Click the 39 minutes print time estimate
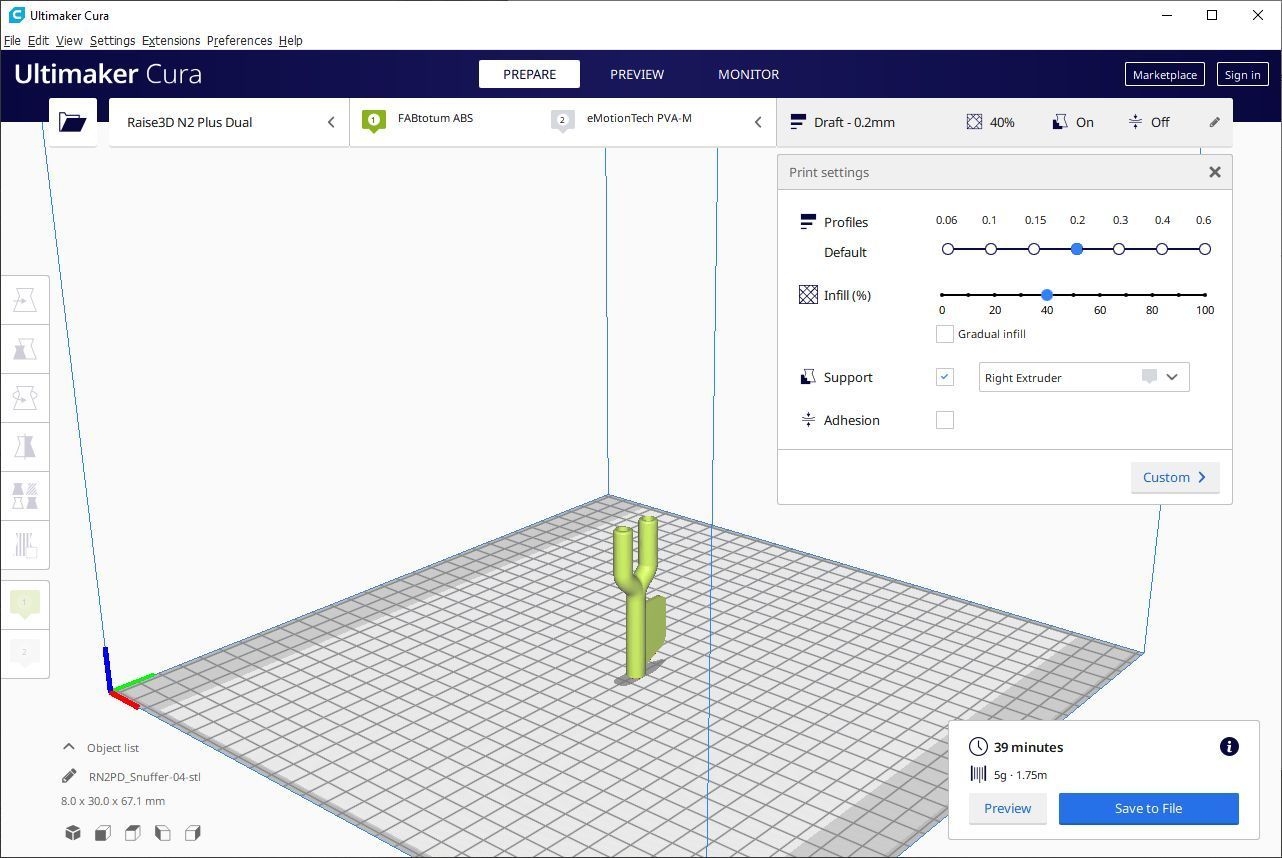The height and width of the screenshot is (858, 1282). [x=1028, y=747]
